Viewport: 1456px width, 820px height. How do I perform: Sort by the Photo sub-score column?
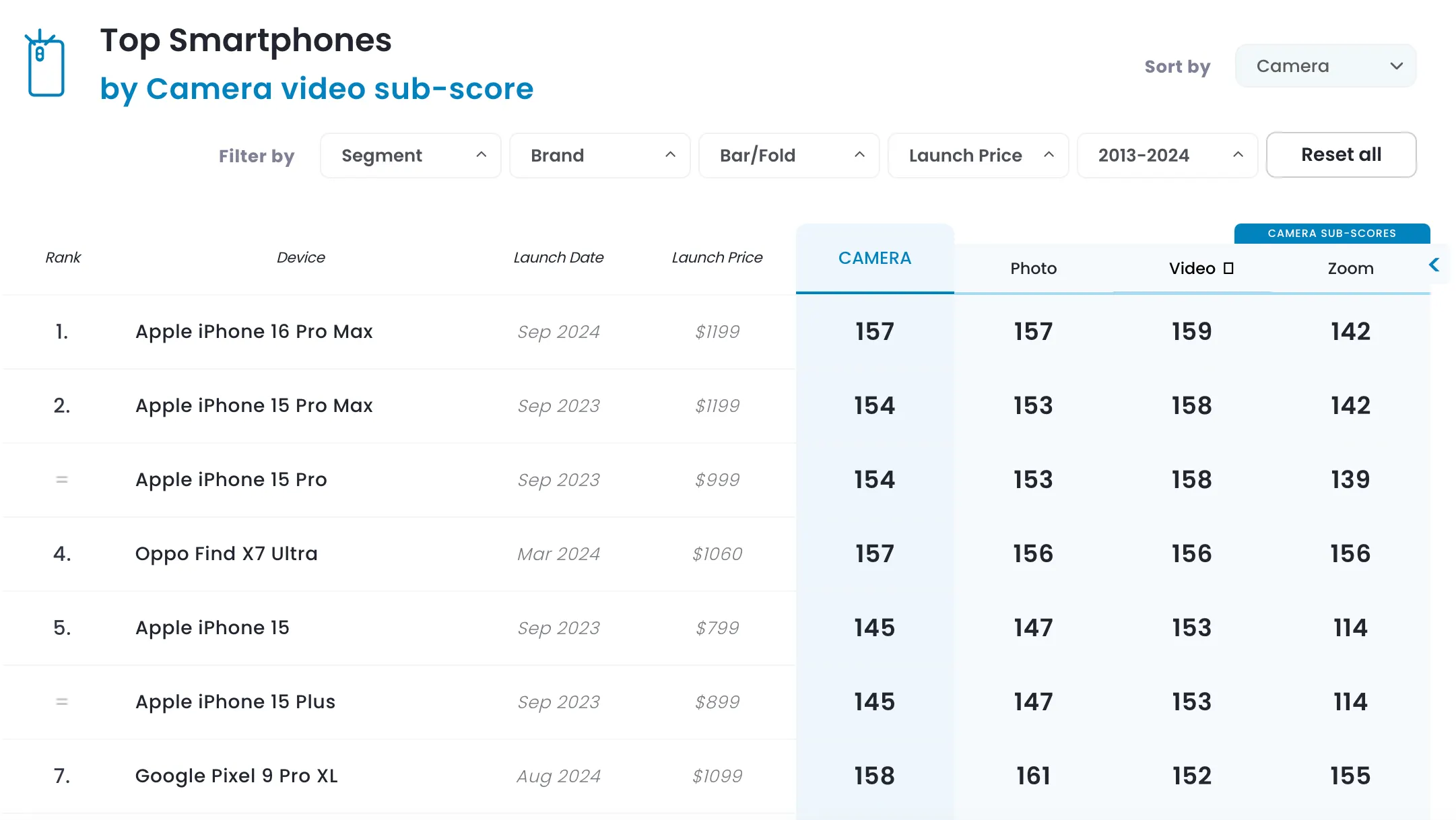pyautogui.click(x=1033, y=269)
